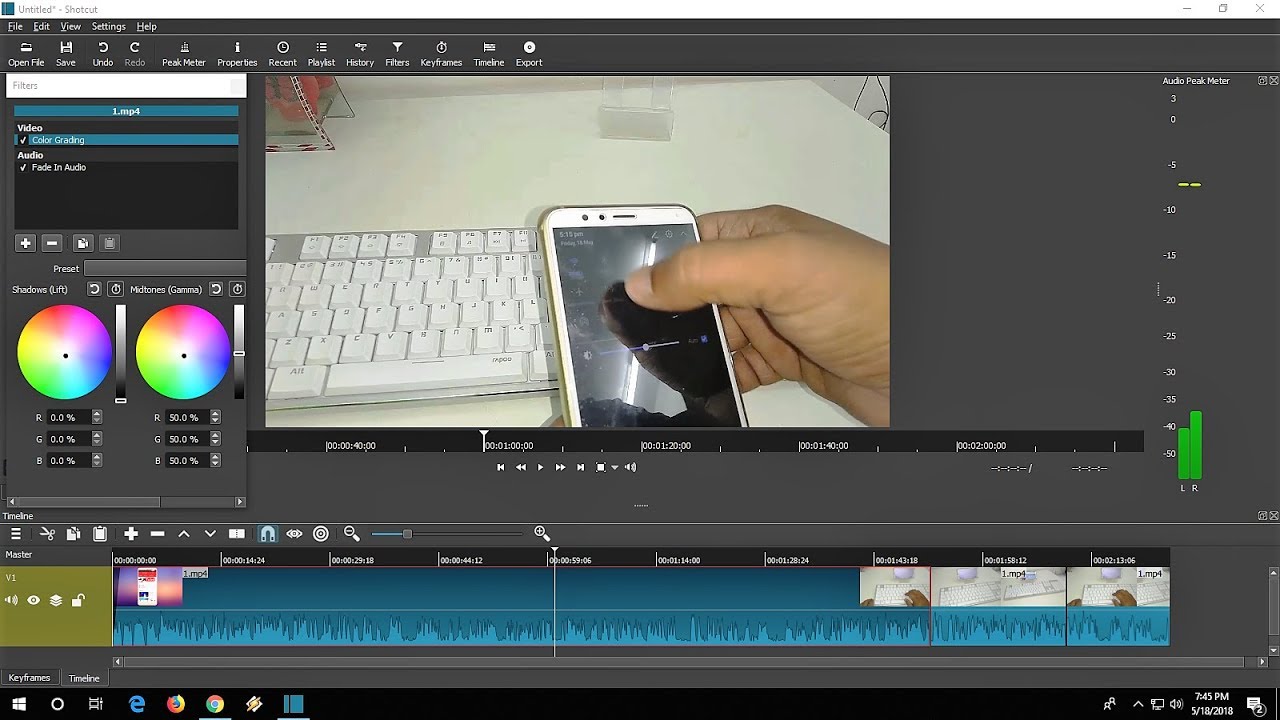
Task: Copy the filters with copy button
Action: (83, 243)
